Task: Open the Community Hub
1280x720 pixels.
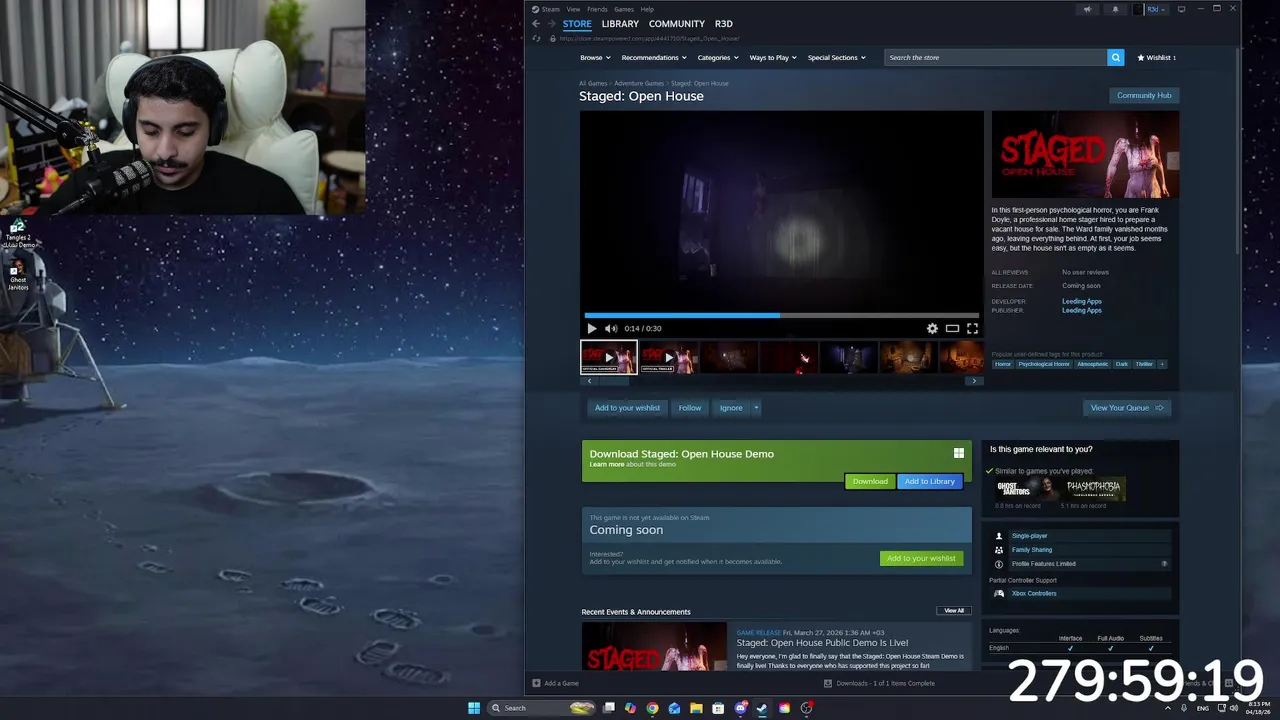Action: (1144, 95)
